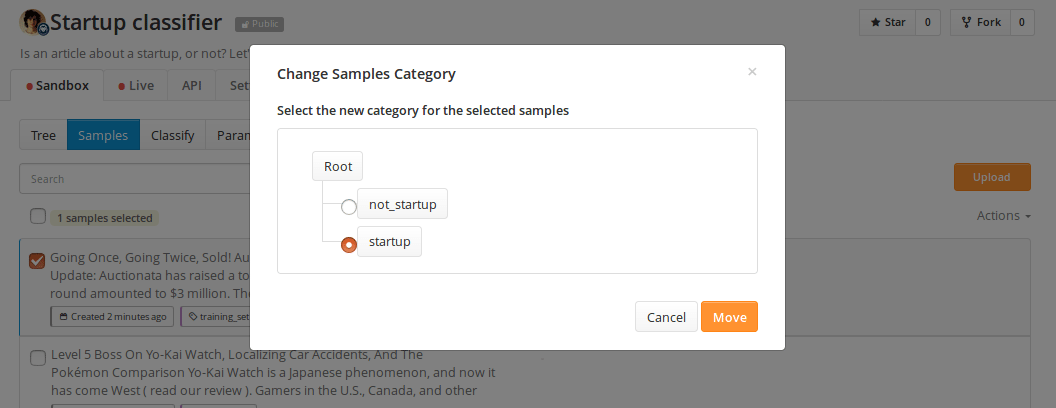
Task: Click the startup category label
Action: tap(389, 242)
